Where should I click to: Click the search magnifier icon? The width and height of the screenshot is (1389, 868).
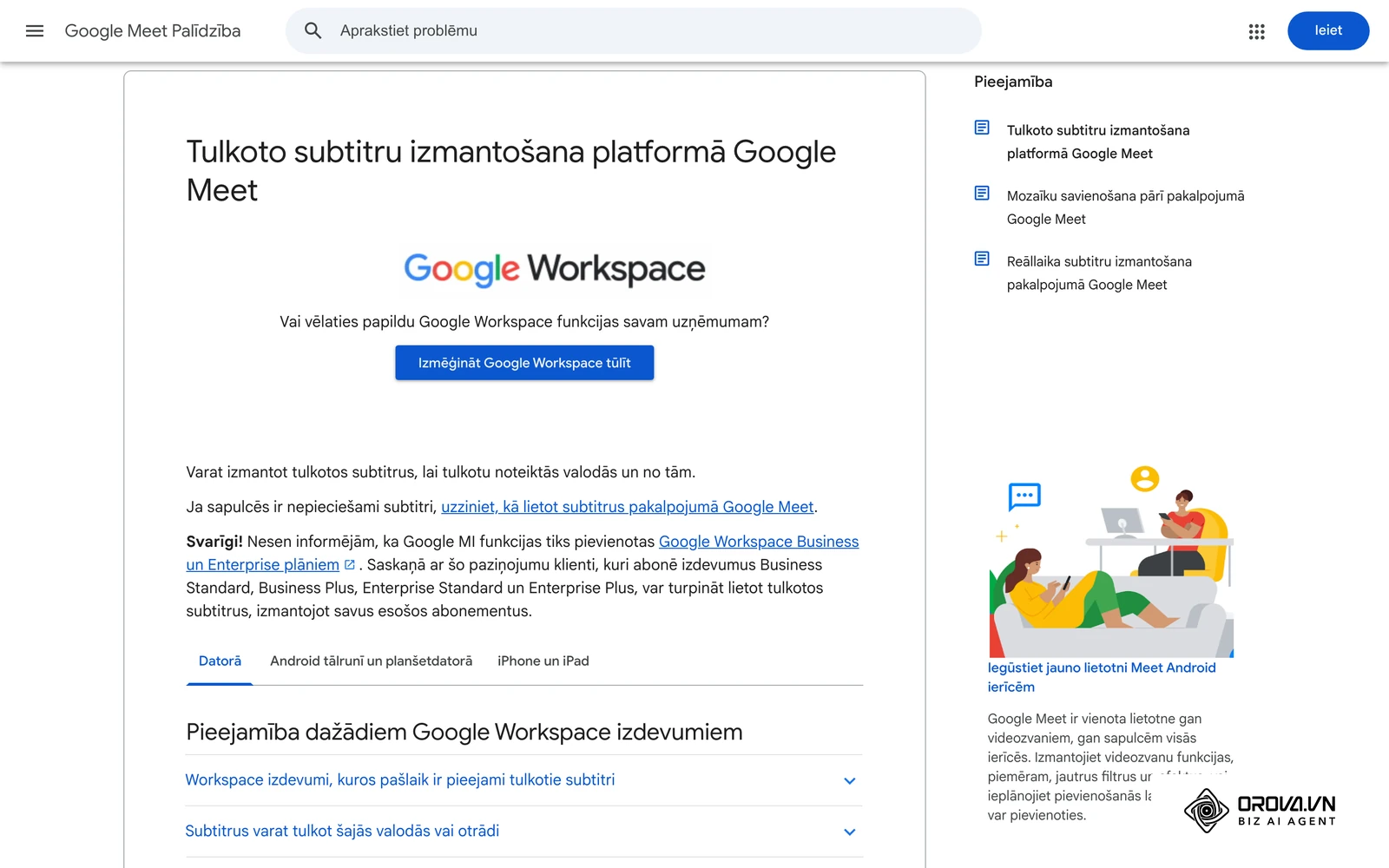click(x=313, y=30)
